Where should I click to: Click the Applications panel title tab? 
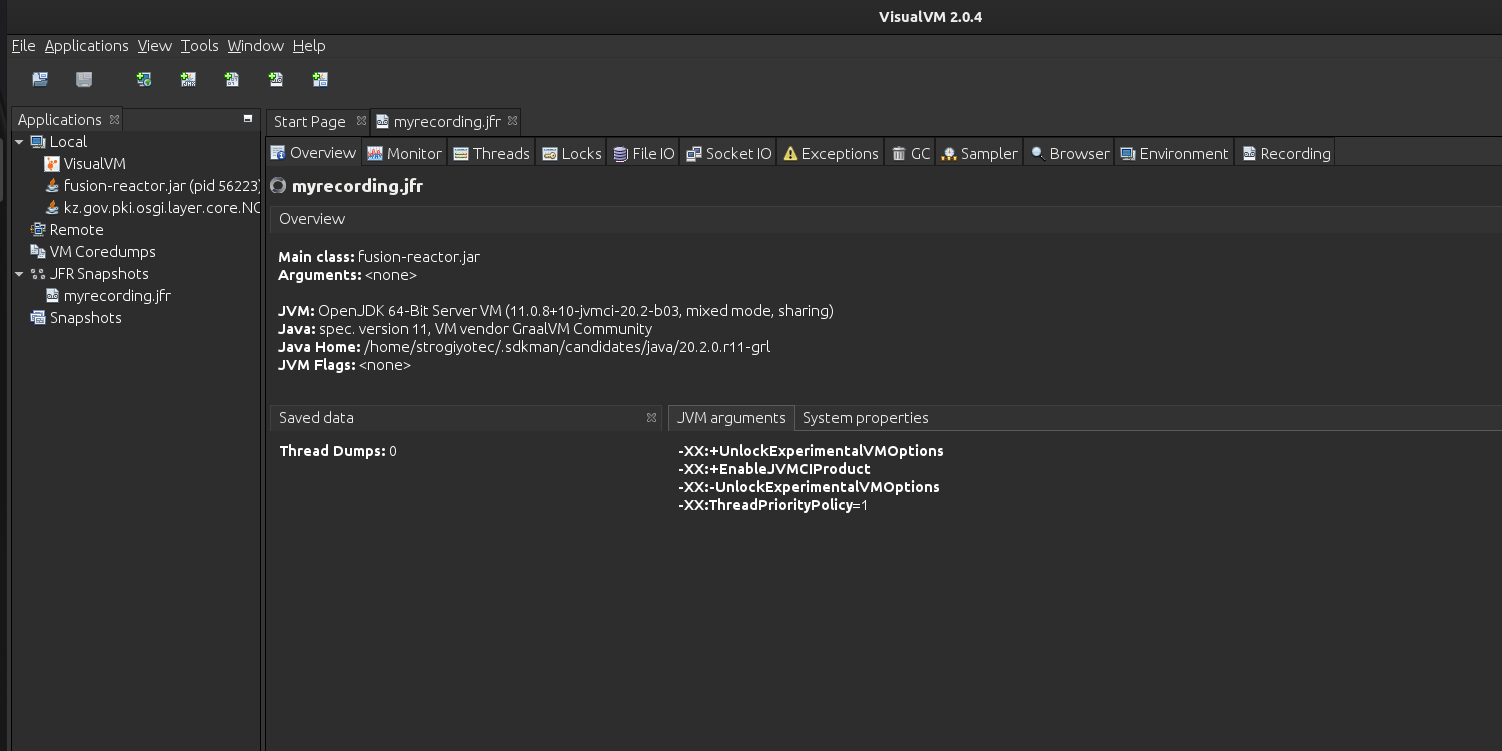(x=59, y=119)
